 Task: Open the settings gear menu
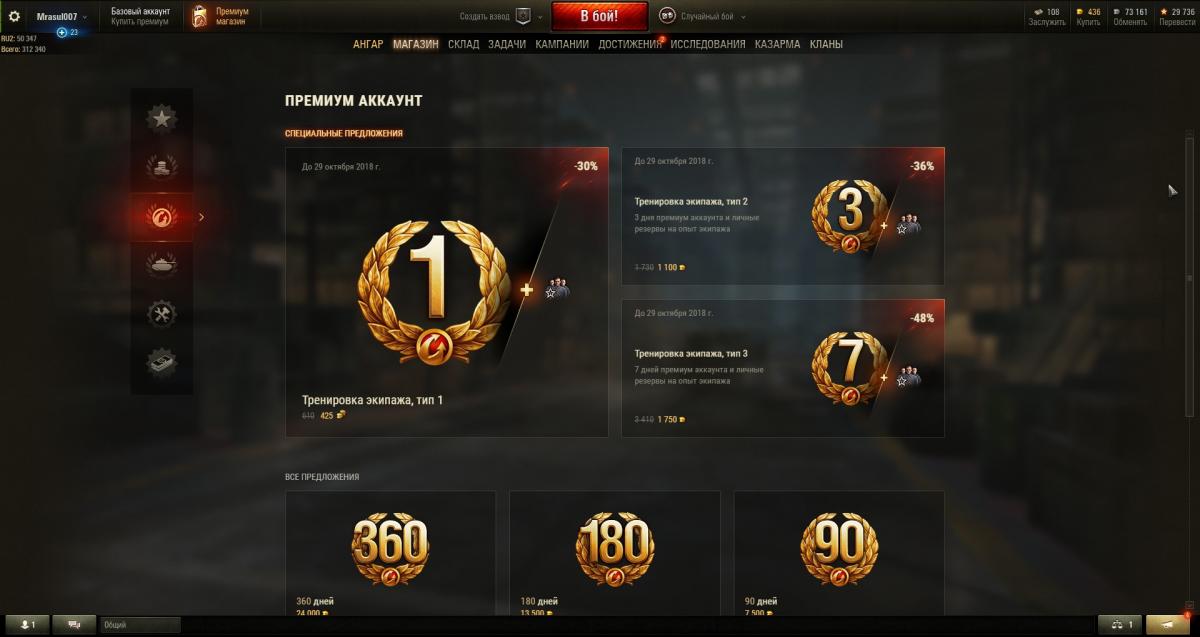(14, 16)
